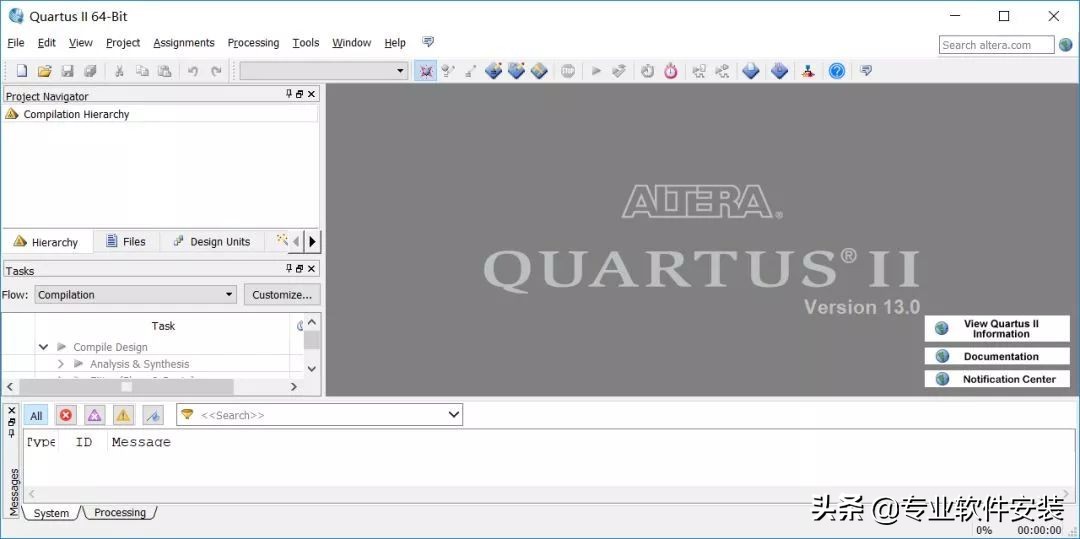Open the Assignments menu
The image size is (1080, 539).
tap(184, 43)
